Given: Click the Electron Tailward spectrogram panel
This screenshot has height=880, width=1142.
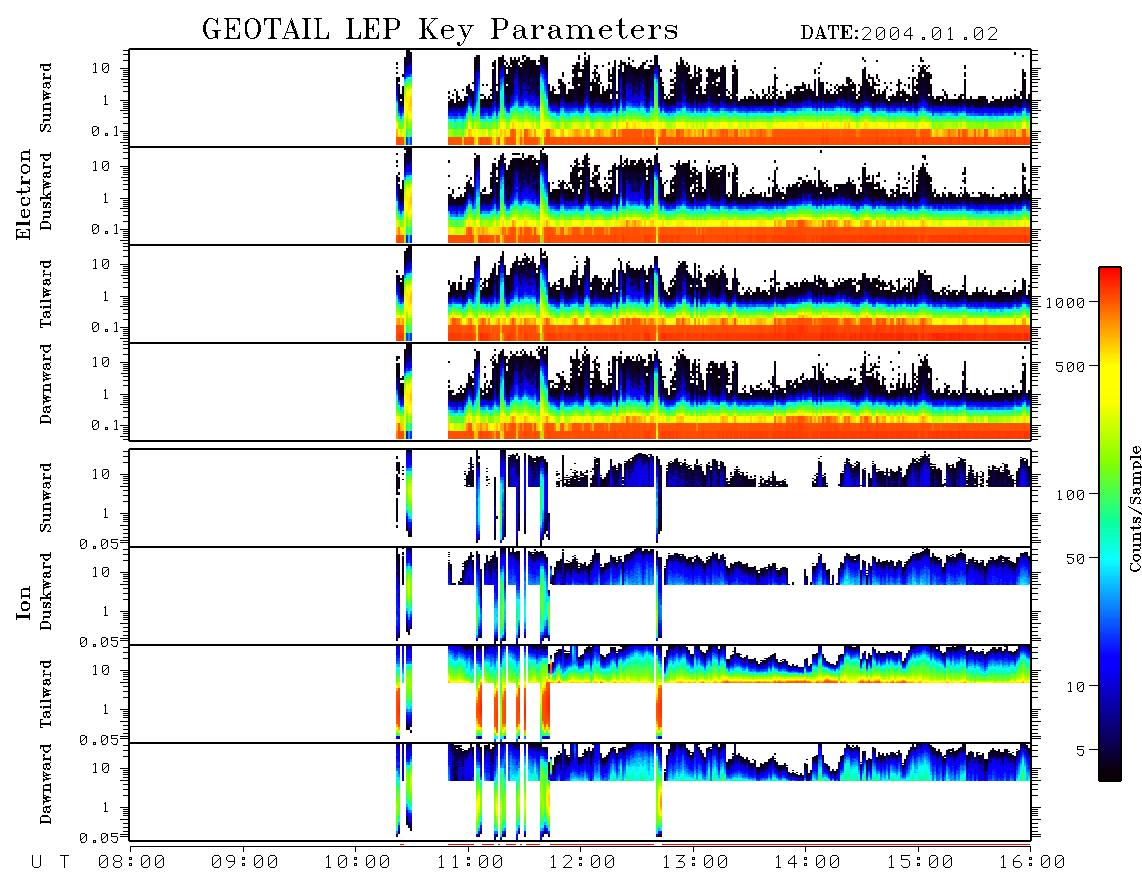Looking at the screenshot, I should tap(580, 293).
